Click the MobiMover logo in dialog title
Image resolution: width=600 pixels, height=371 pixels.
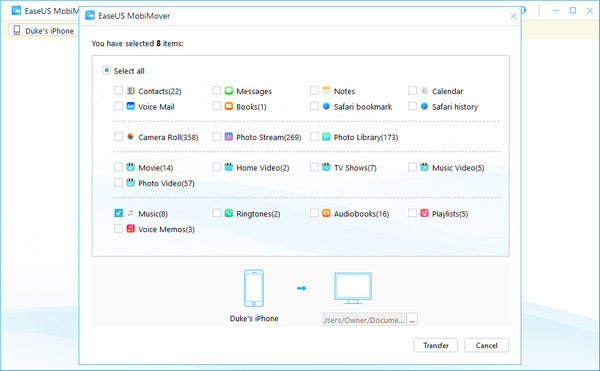pos(90,15)
